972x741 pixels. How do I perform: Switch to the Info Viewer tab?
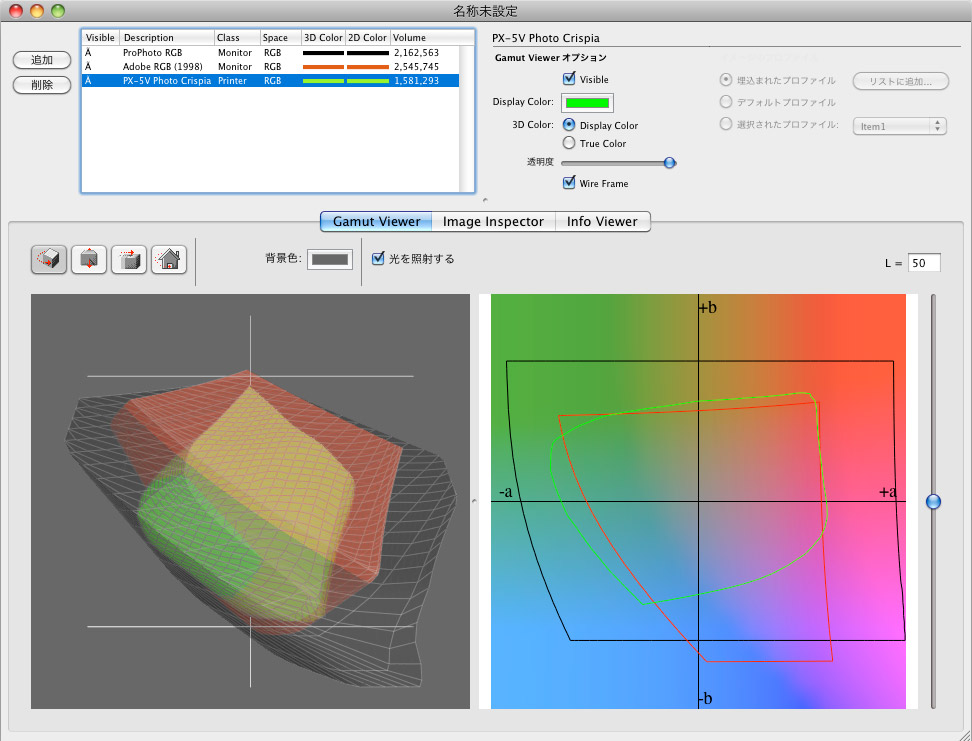603,221
